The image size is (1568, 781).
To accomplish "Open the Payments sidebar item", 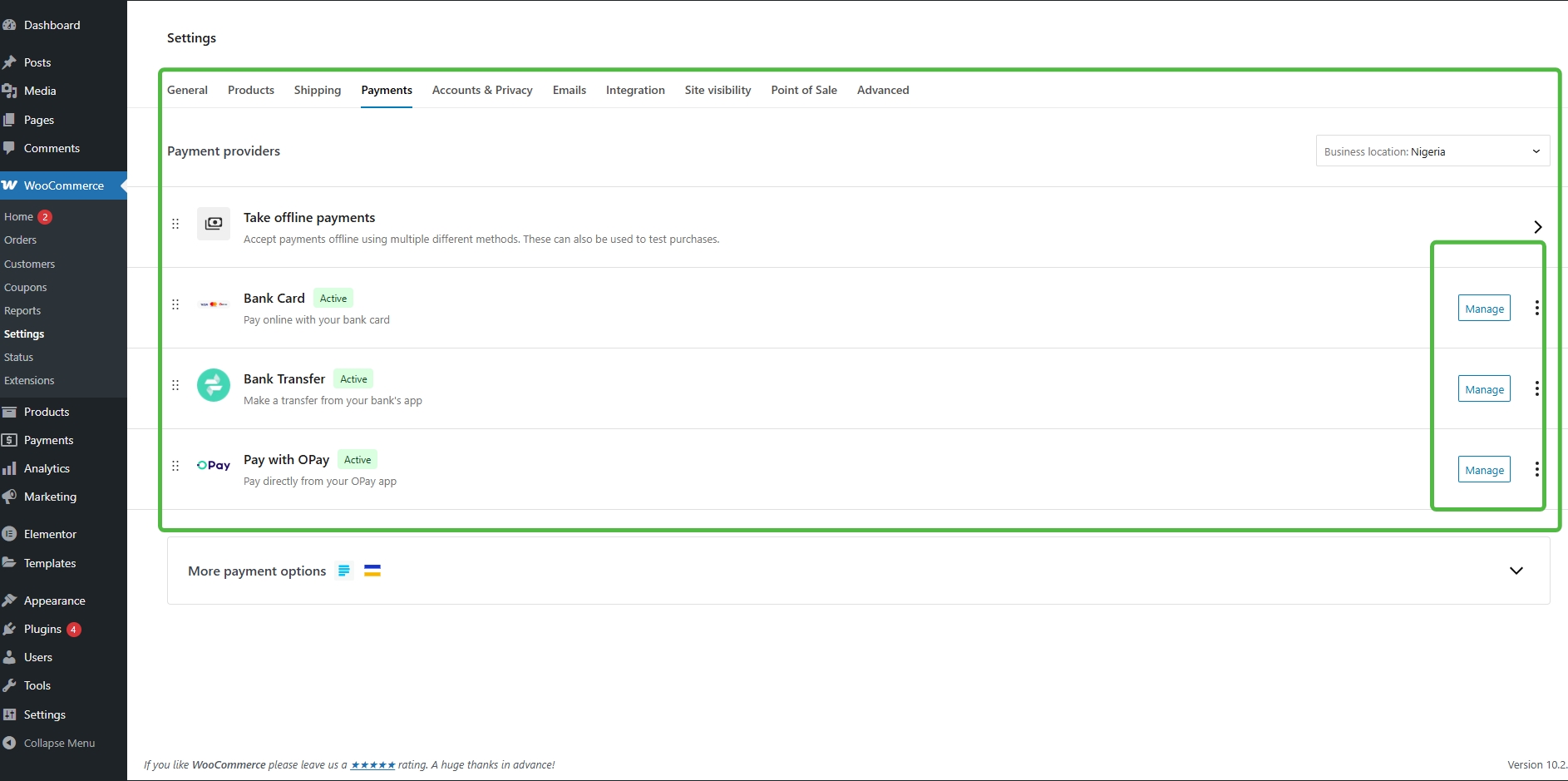I will point(47,439).
